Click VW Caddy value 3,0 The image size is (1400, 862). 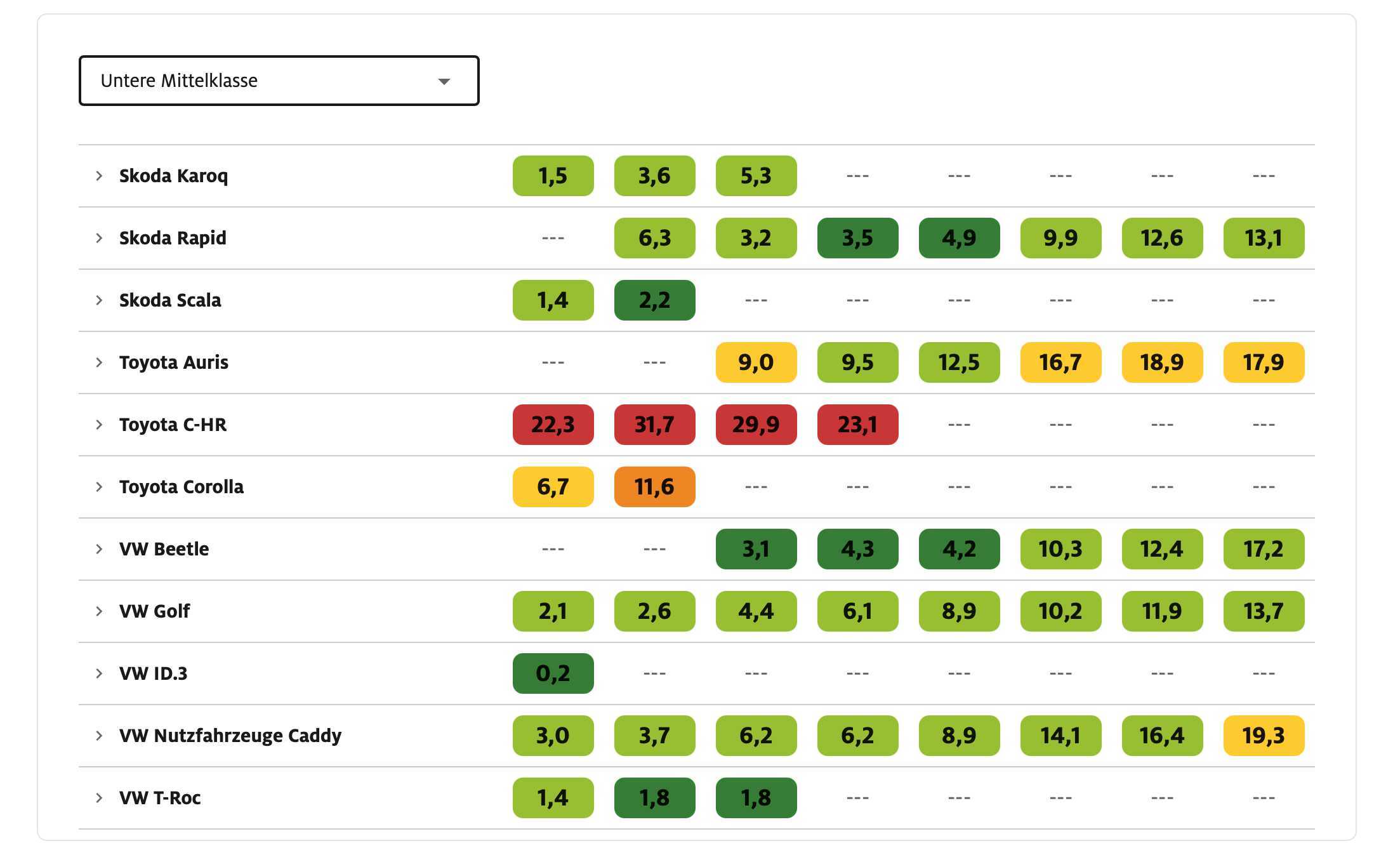tap(553, 736)
